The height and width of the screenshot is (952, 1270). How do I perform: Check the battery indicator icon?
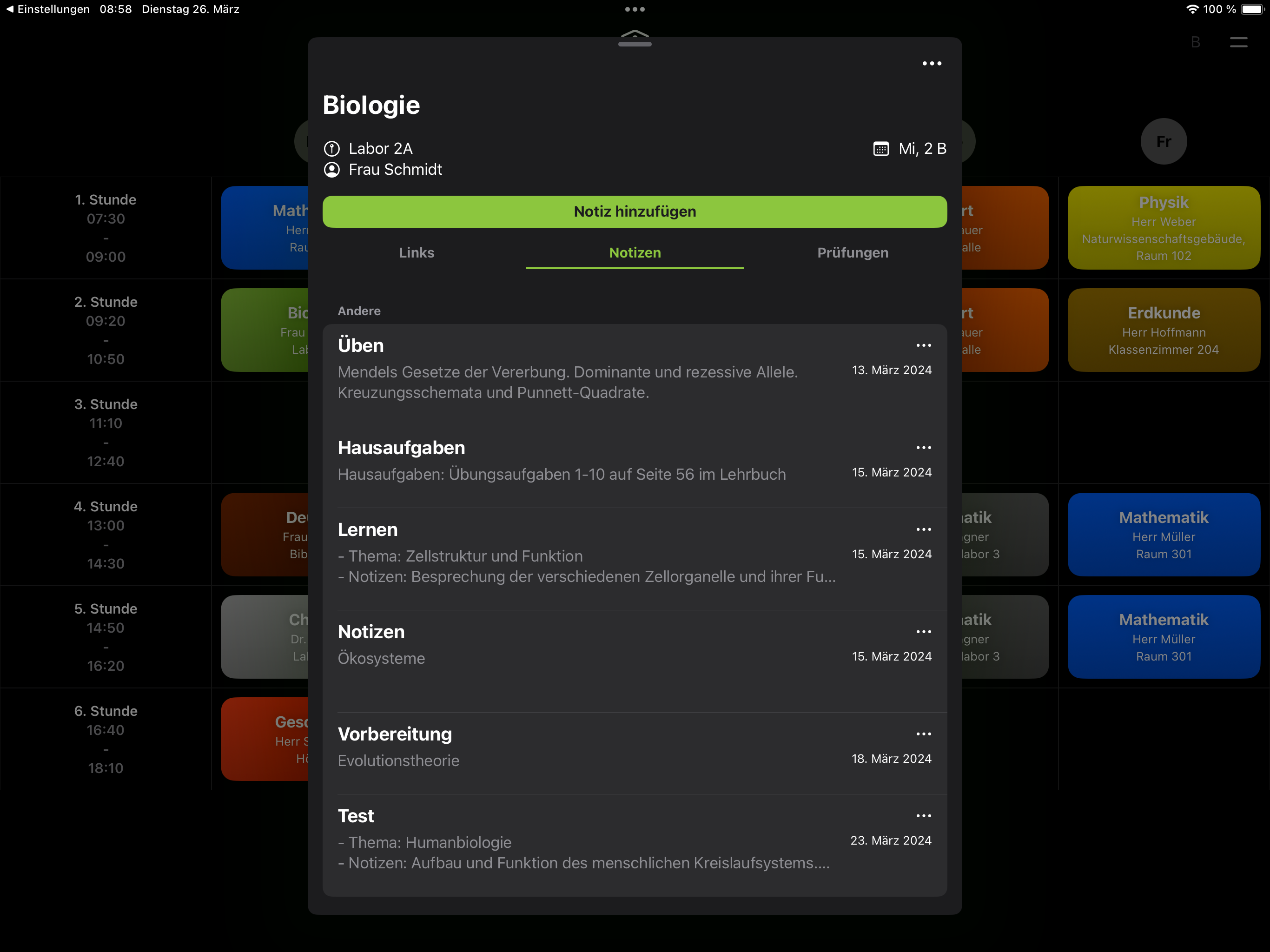1252,9
